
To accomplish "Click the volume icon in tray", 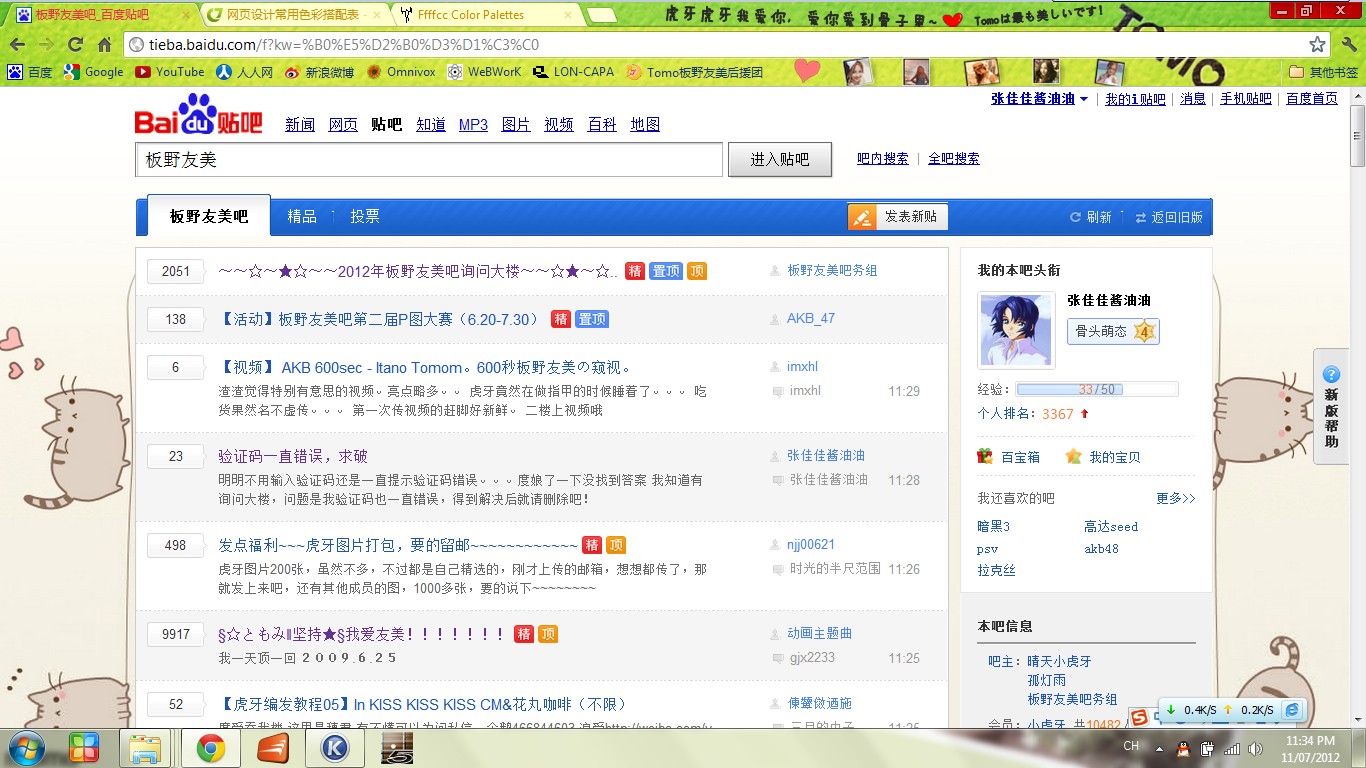I will (x=1254, y=748).
